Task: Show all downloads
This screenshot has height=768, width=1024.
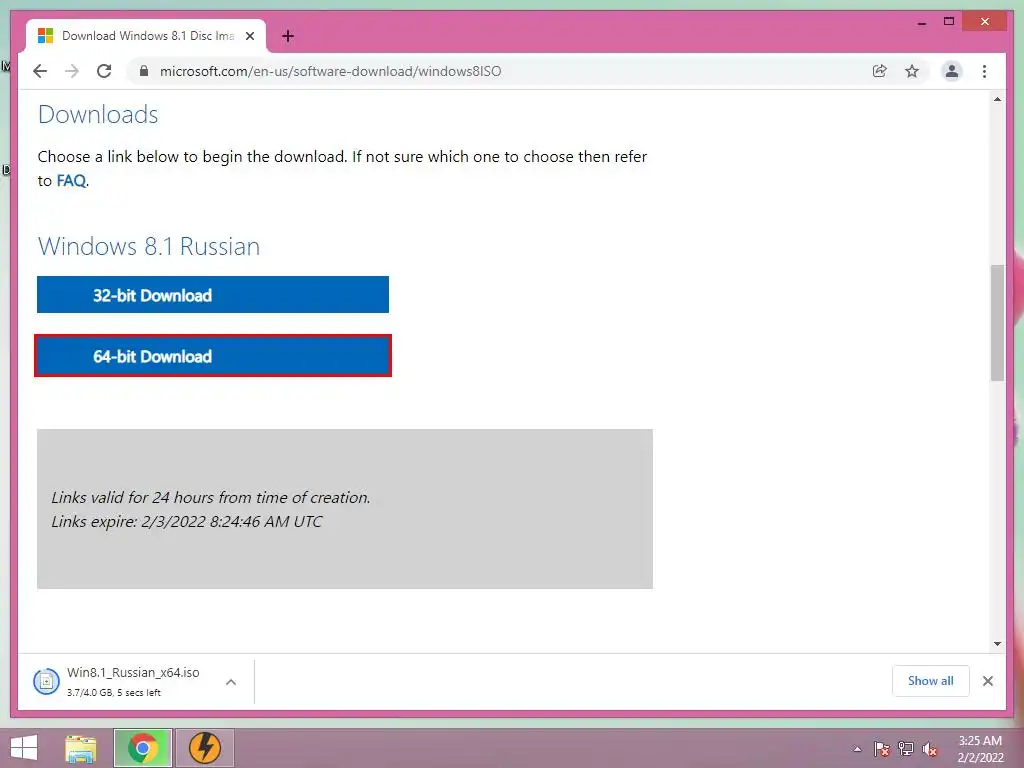Action: 931,681
